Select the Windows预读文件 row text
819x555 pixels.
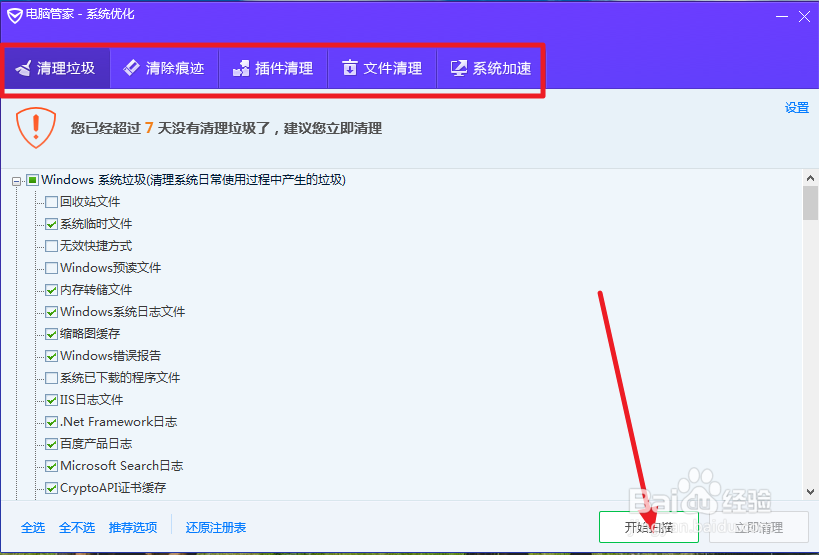(111, 267)
